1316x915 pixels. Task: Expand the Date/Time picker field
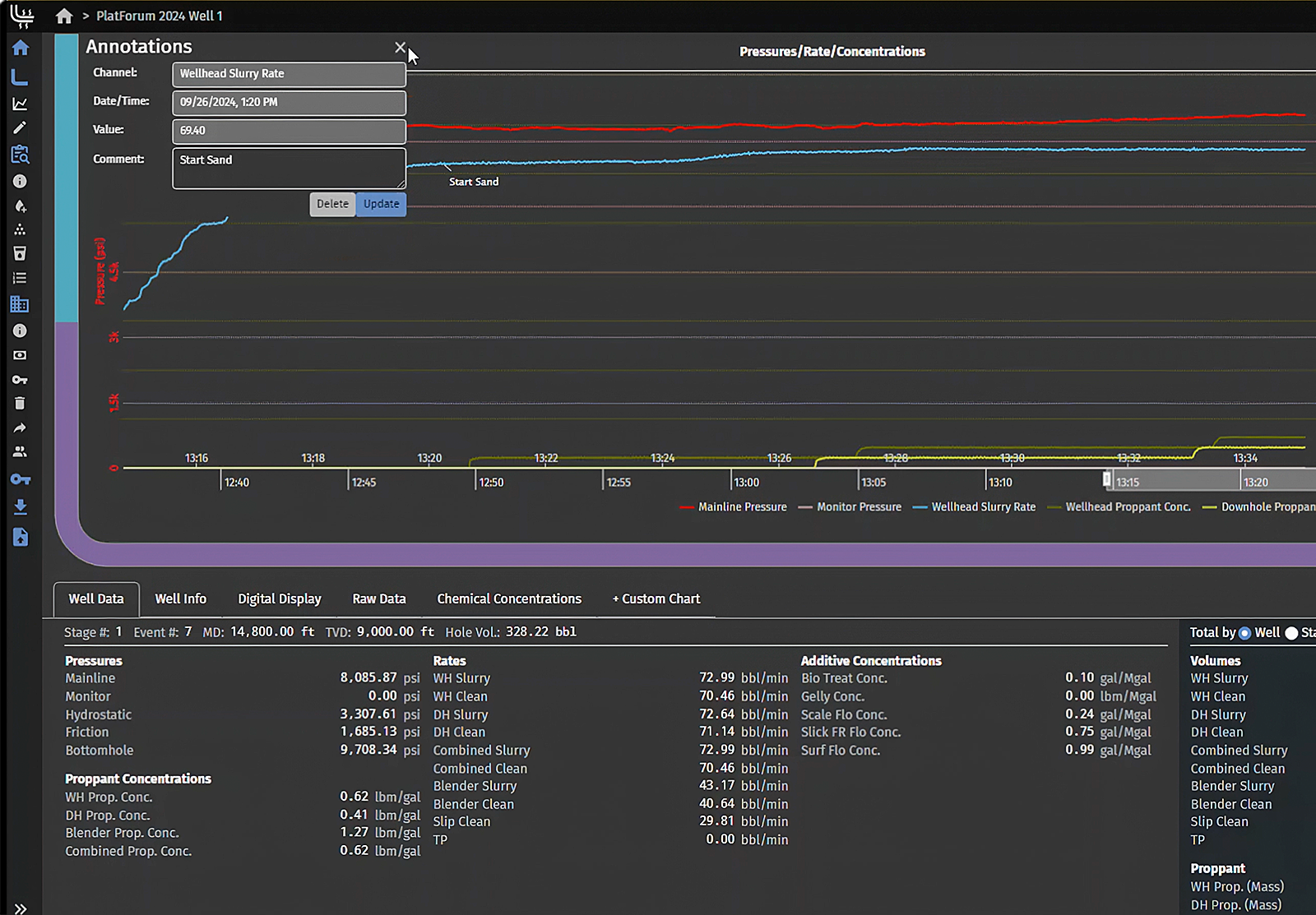pyautogui.click(x=289, y=103)
